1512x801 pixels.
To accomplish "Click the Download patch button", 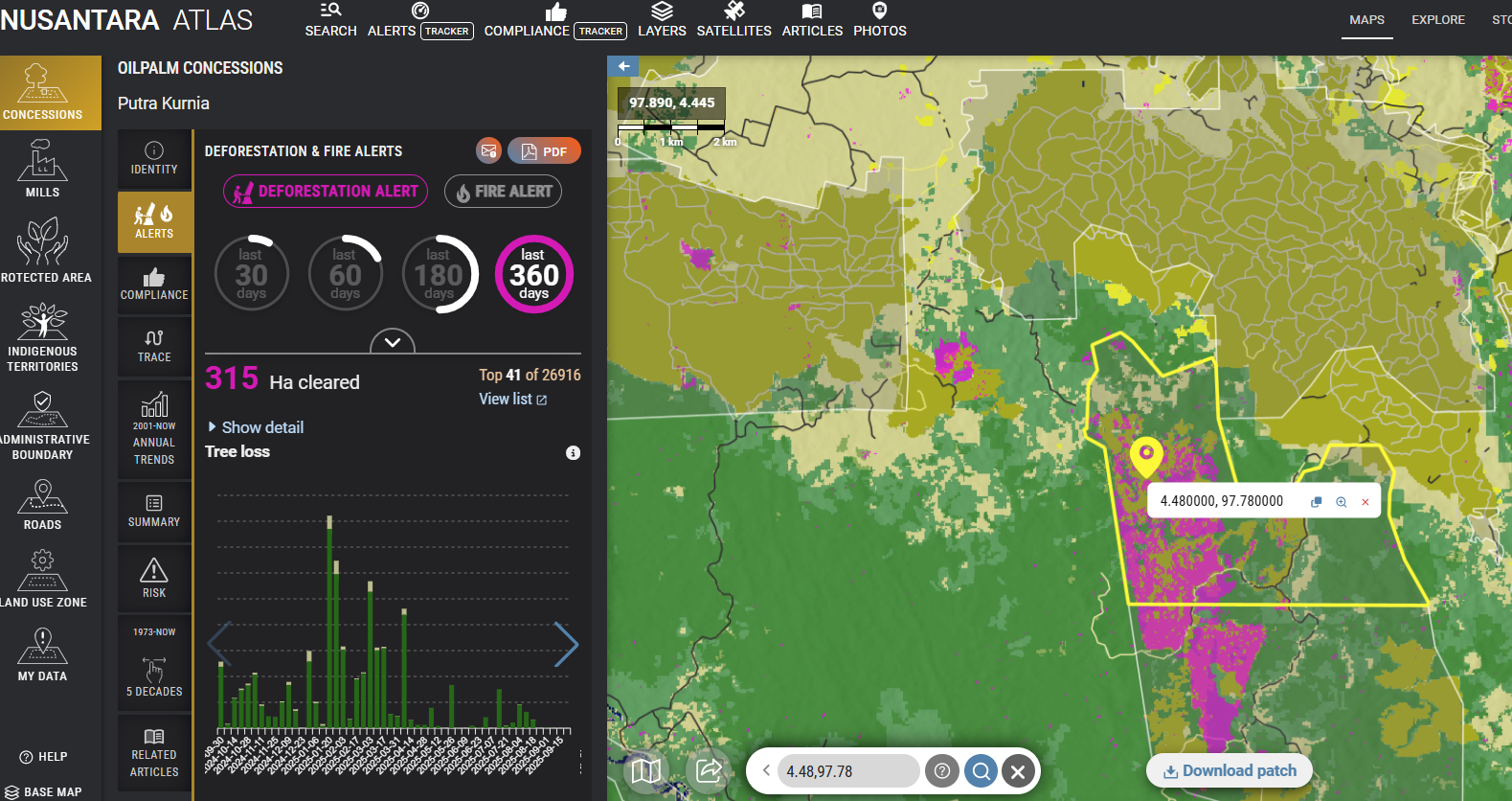I will [x=1229, y=770].
